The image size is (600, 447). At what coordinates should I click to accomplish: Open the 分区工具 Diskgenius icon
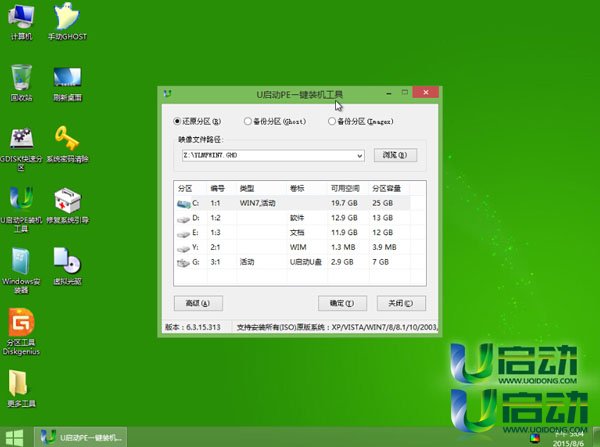[21, 332]
